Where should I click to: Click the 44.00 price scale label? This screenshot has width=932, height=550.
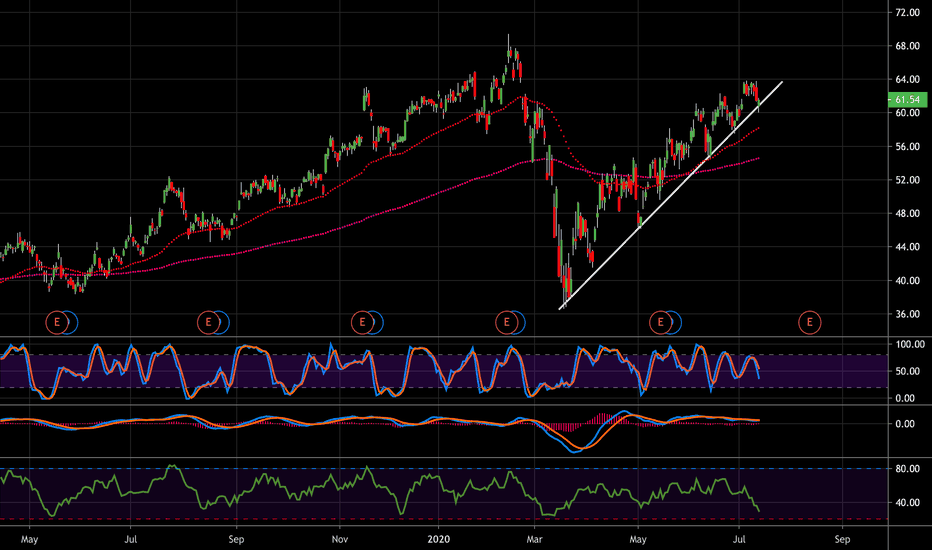coord(907,247)
